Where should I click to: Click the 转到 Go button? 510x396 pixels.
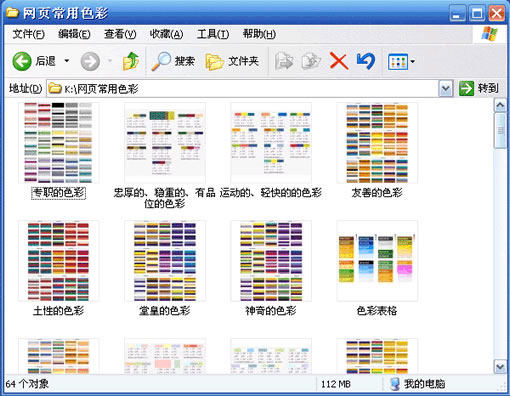click(479, 88)
